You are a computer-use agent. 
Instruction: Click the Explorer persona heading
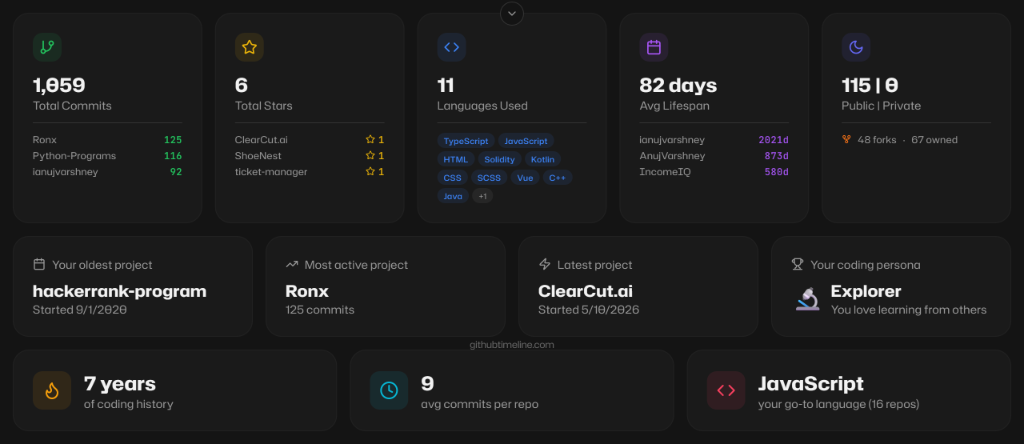pos(866,291)
